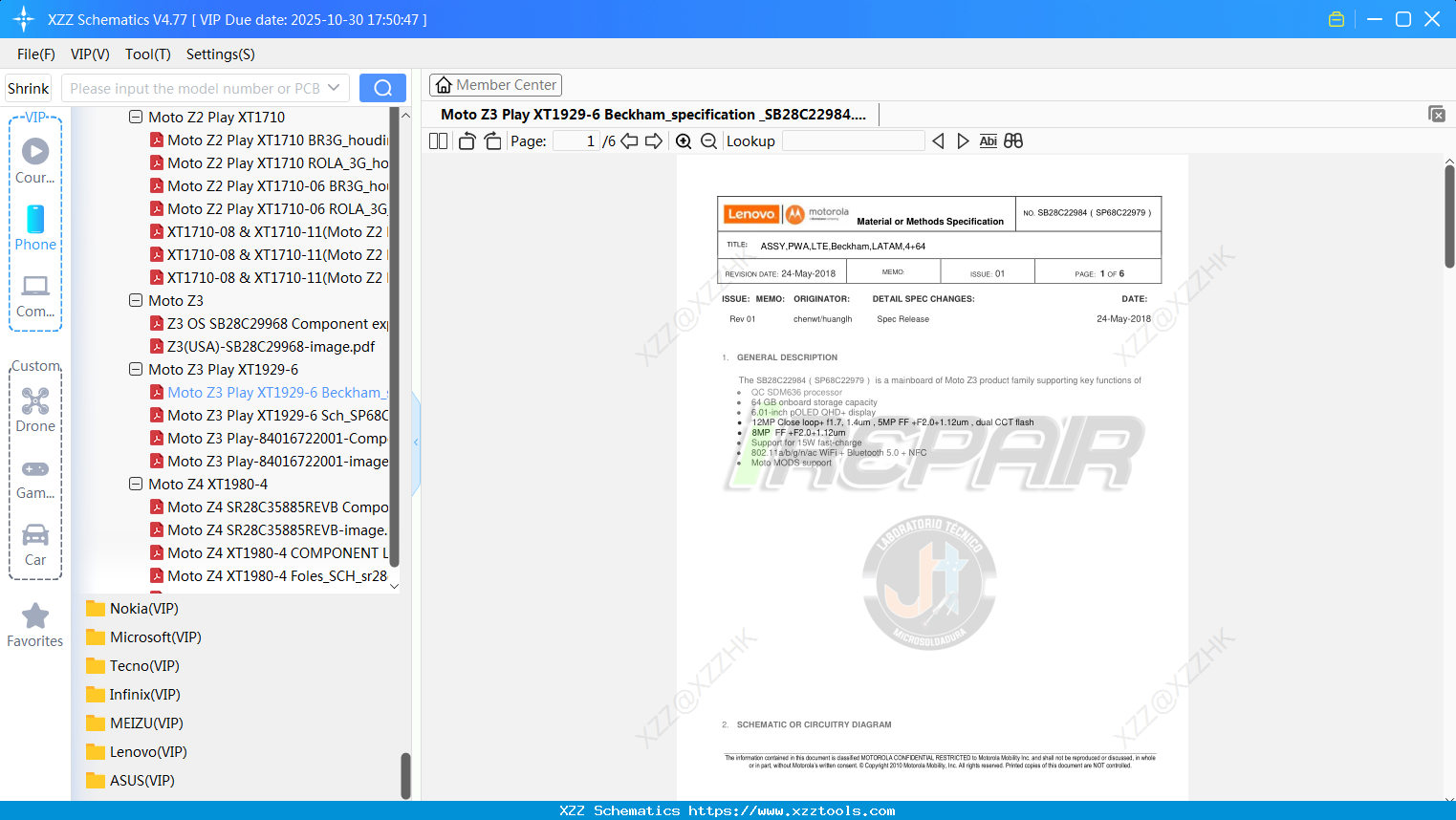Viewport: 1456px width, 820px height.
Task: Select the Car category icon
Action: click(x=35, y=545)
